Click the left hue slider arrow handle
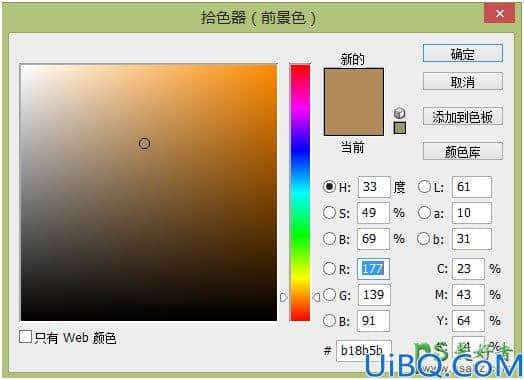The height and width of the screenshot is (380, 524). pyautogui.click(x=284, y=297)
